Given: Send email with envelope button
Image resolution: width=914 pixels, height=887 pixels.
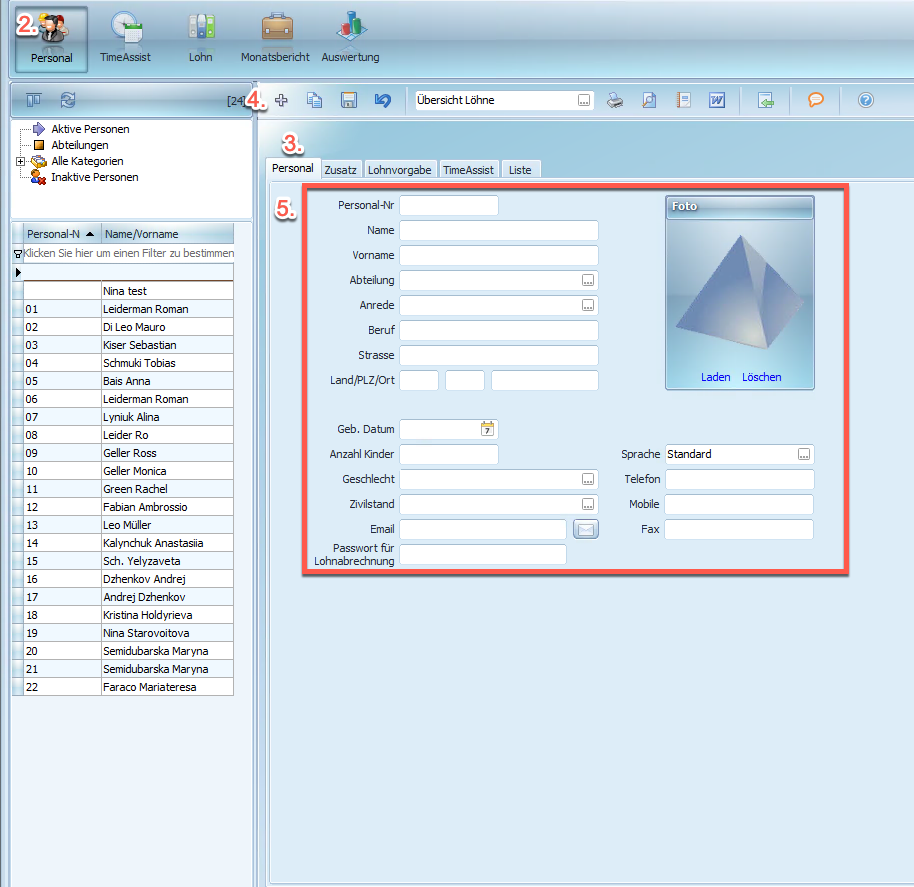Looking at the screenshot, I should [586, 529].
